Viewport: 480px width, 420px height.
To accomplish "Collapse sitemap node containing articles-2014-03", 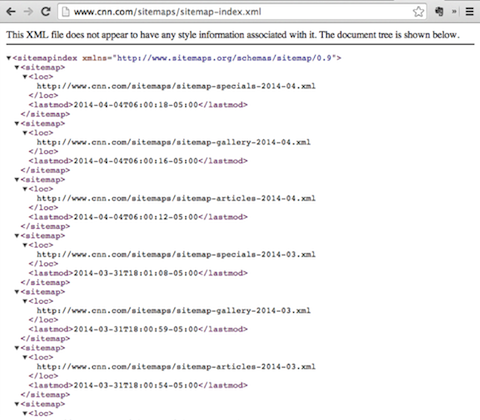I will (17, 348).
